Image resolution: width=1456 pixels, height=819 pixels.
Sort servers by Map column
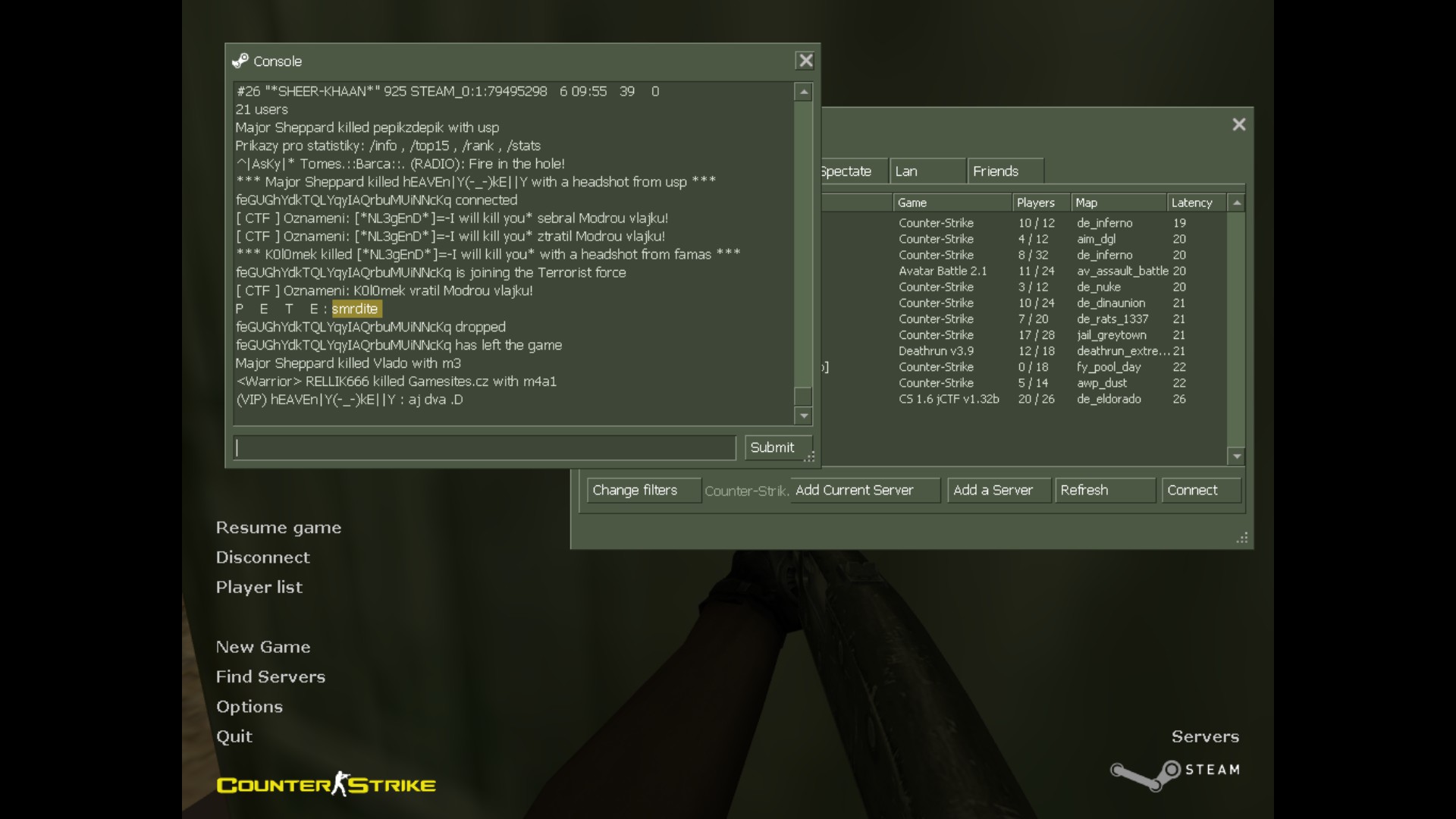click(x=1119, y=202)
